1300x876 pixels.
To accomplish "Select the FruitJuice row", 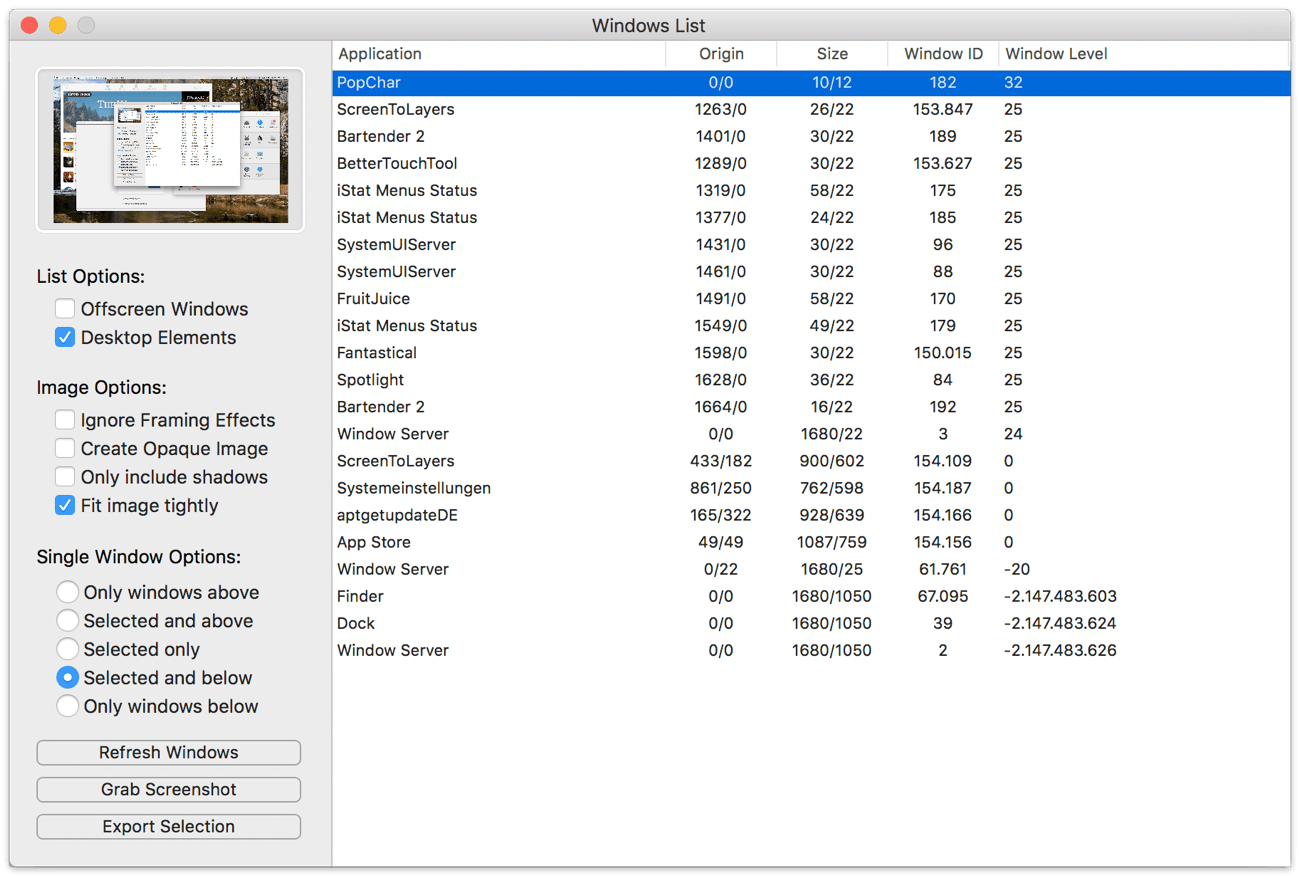I will [811, 298].
